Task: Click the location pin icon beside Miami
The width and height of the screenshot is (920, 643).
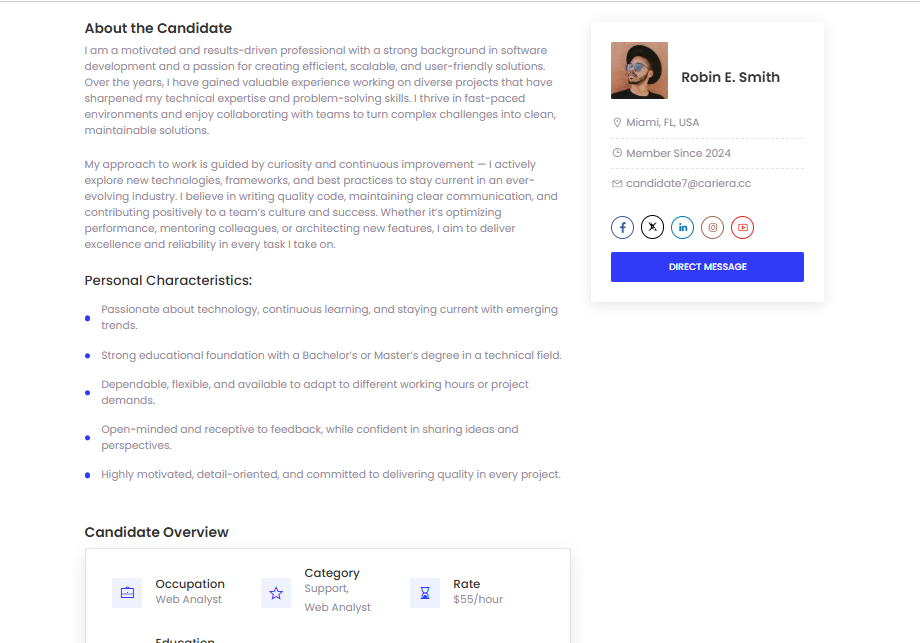Action: (x=617, y=123)
